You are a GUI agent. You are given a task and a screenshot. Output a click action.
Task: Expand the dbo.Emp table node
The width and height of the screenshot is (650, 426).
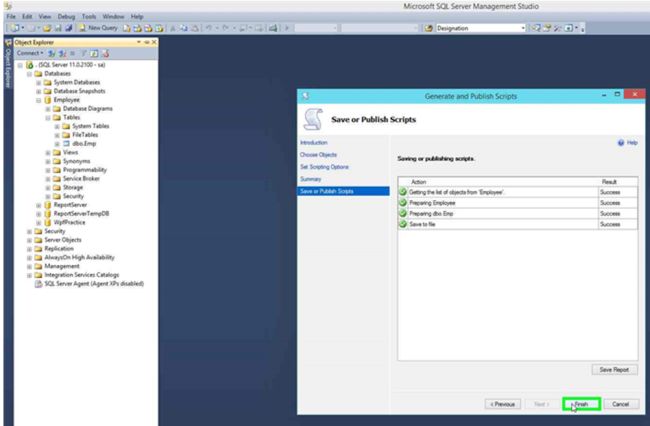[x=57, y=144]
